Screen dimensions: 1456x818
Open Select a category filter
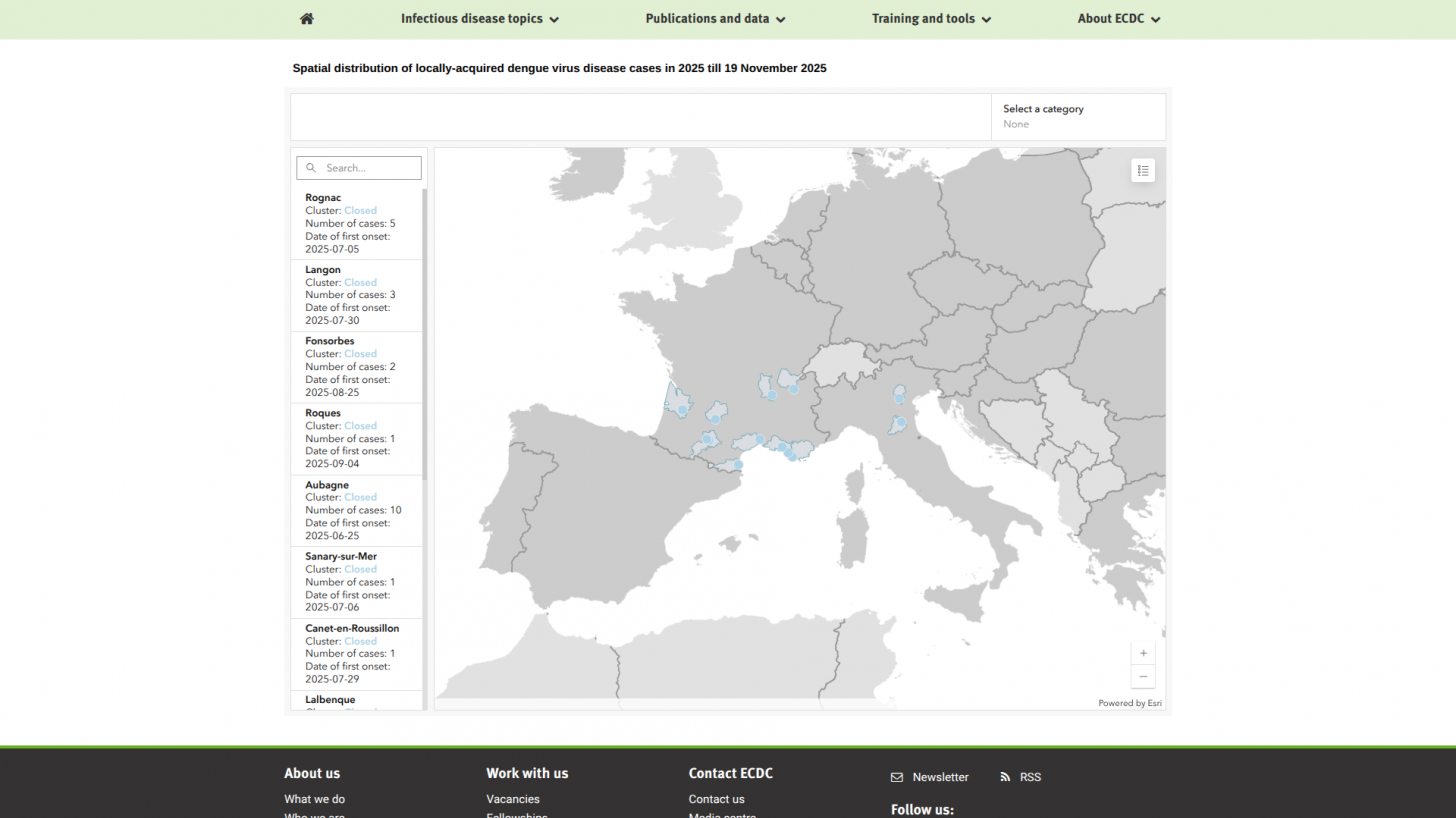[1077, 116]
